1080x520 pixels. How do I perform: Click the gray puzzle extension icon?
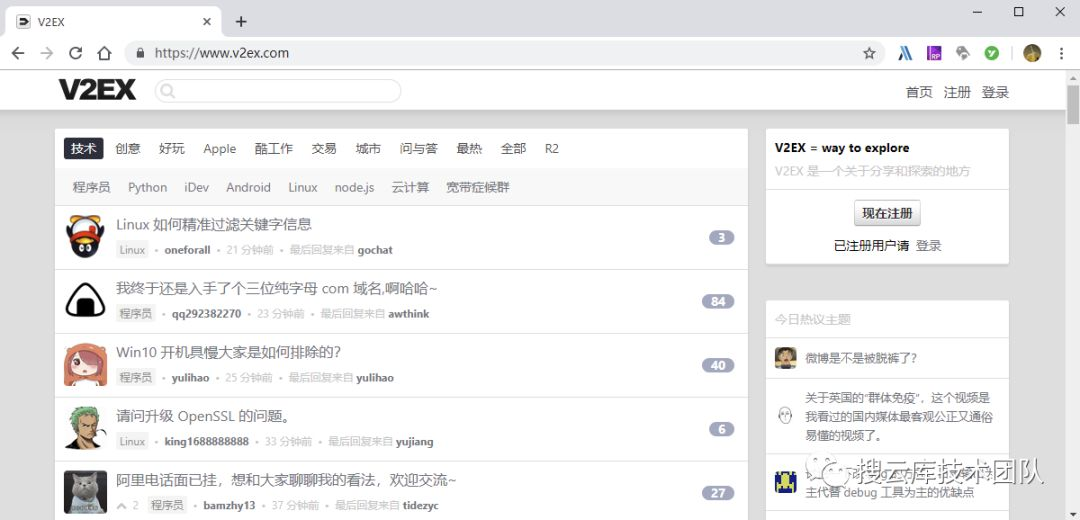(963, 53)
